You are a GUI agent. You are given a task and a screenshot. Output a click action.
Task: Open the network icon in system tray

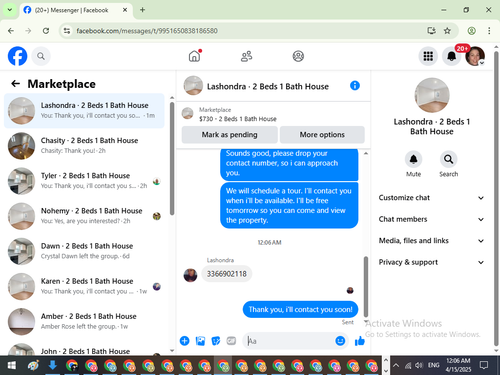(x=408, y=365)
